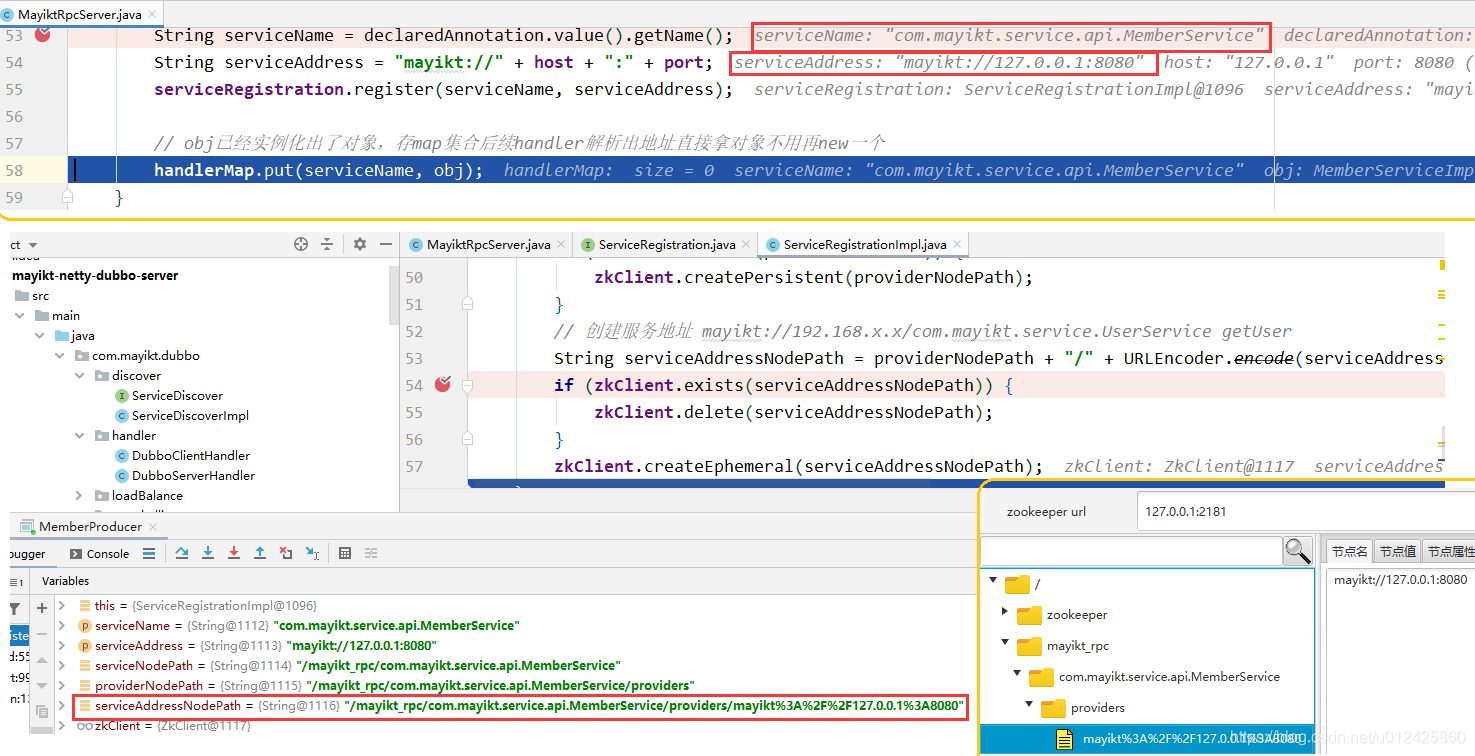Click the Collapse All icon in Project panel
The height and width of the screenshot is (756, 1475).
click(327, 244)
